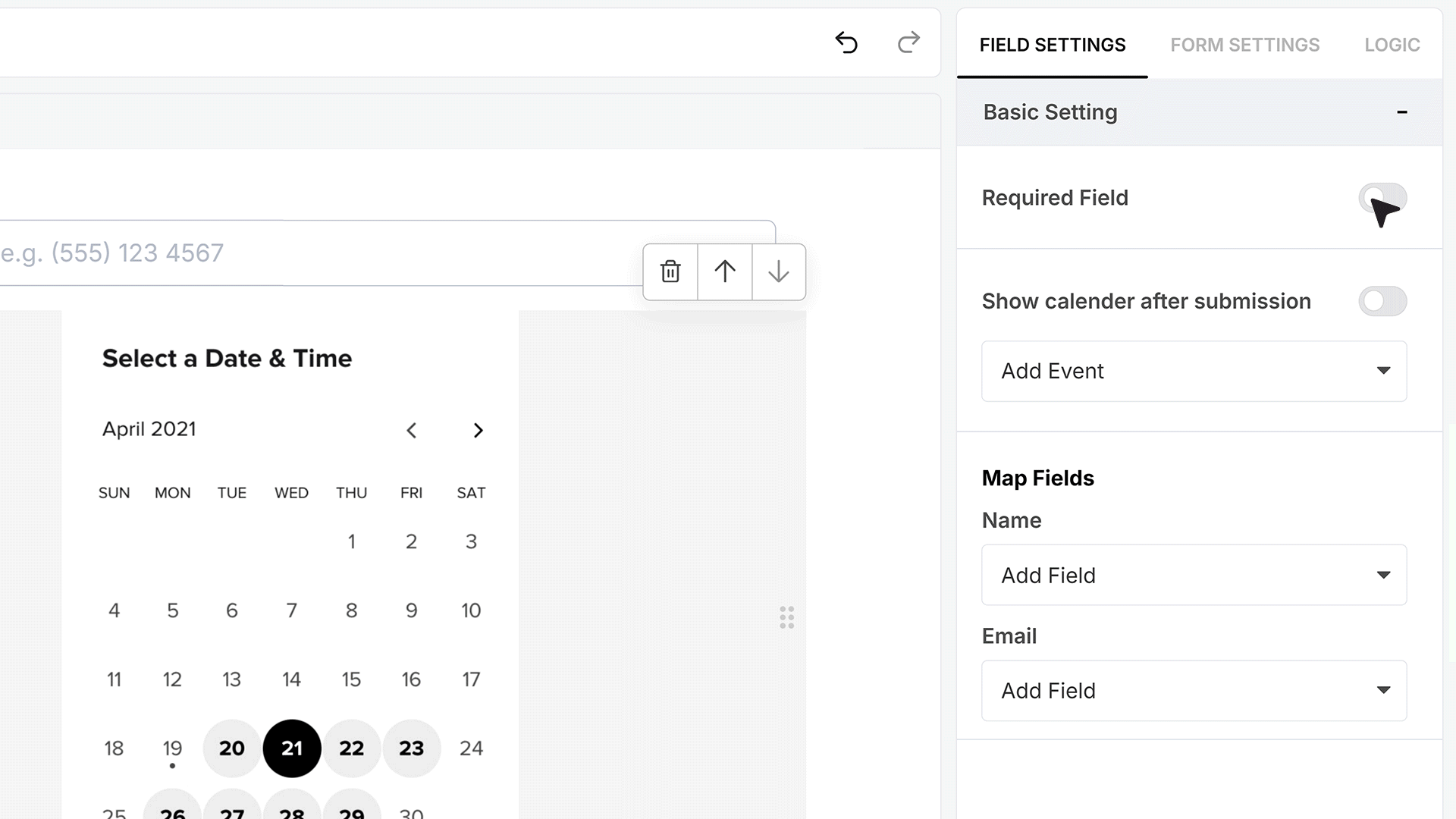Go to next month in calendar
The image size is (1456, 819).
[478, 431]
